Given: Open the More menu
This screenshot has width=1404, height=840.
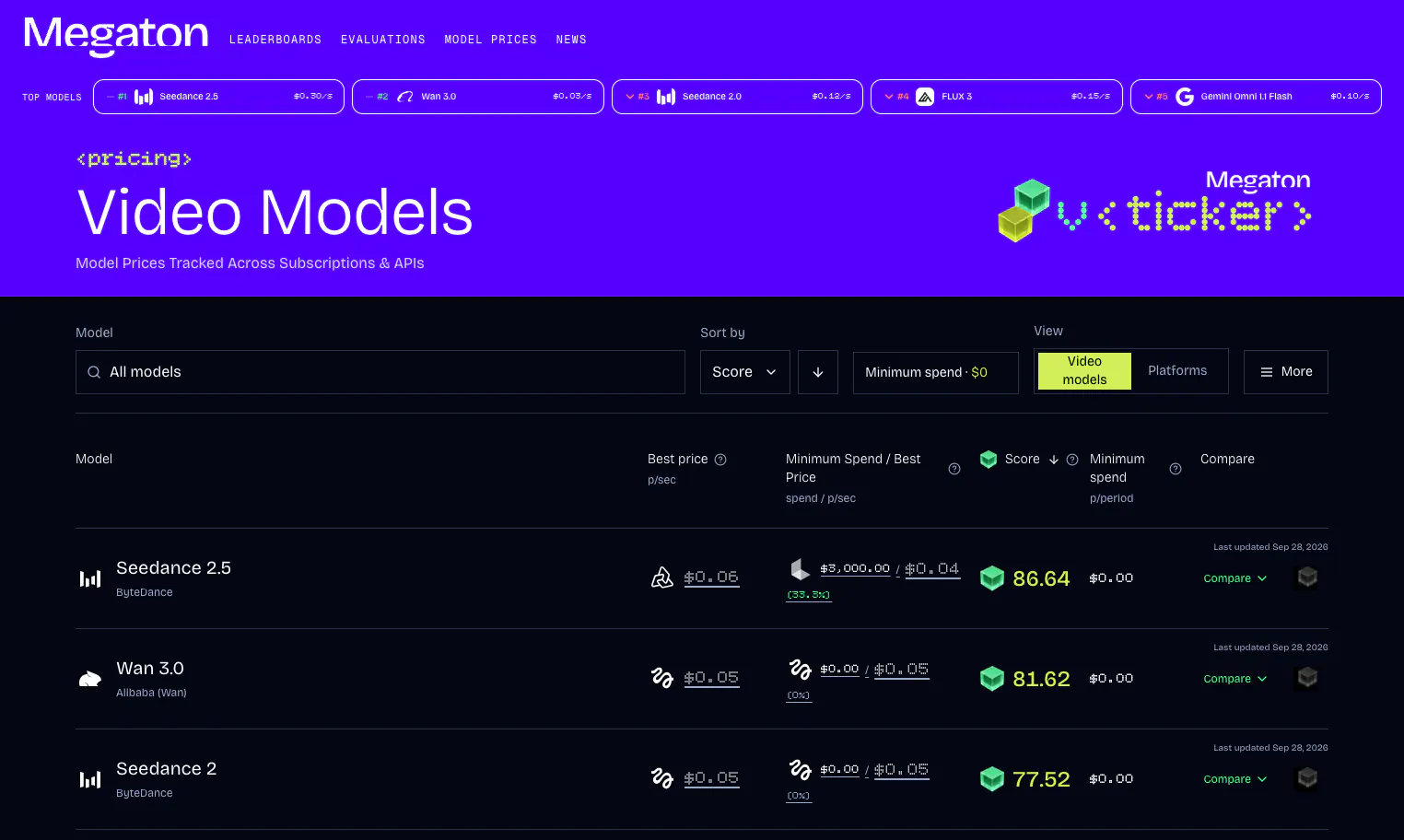Looking at the screenshot, I should point(1286,372).
